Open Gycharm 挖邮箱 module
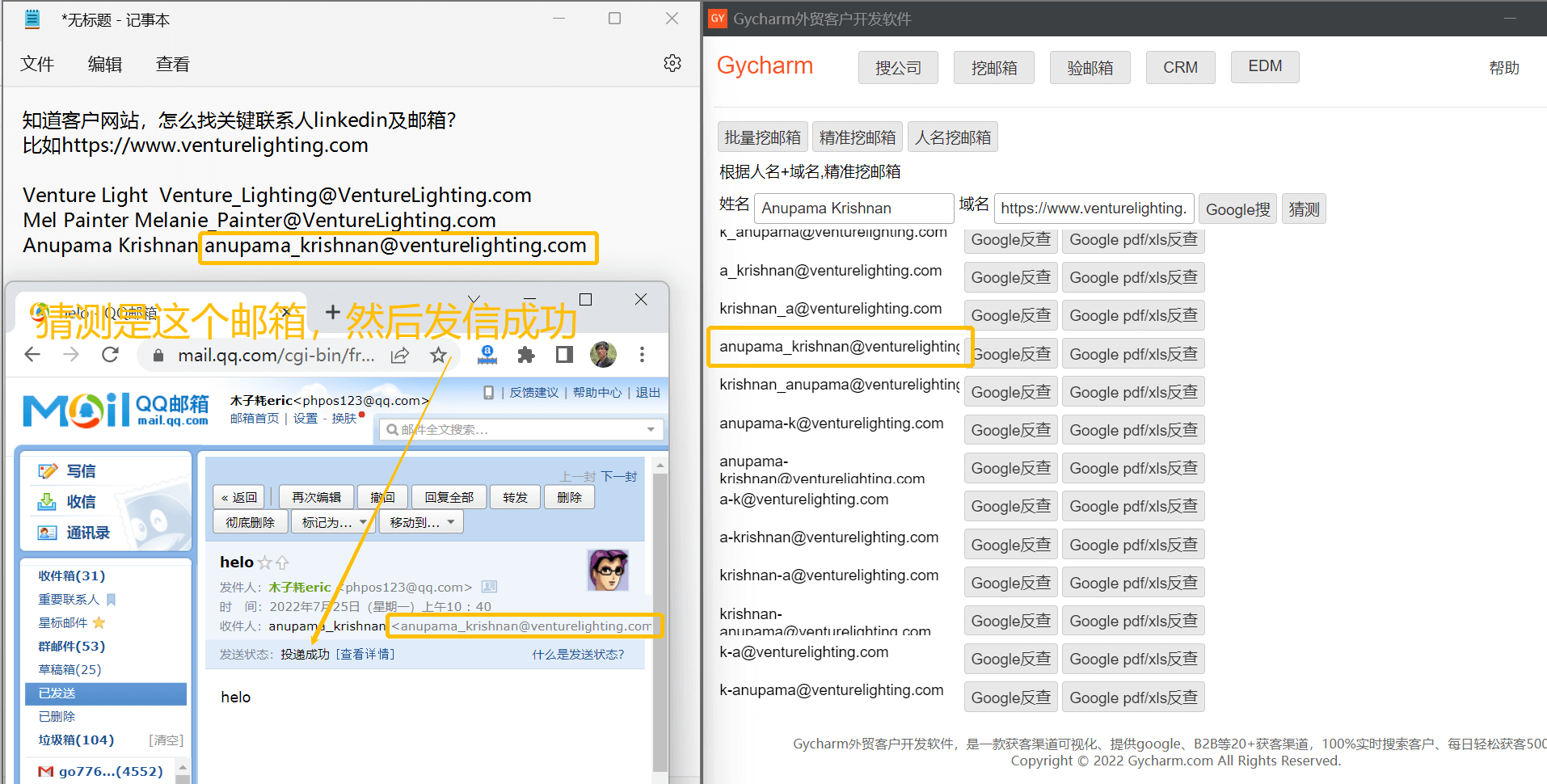 (994, 68)
